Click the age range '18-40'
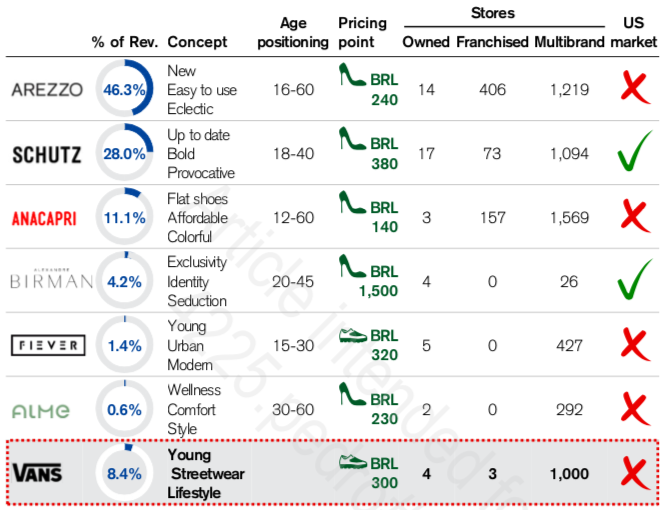666x510 pixels. [x=293, y=154]
